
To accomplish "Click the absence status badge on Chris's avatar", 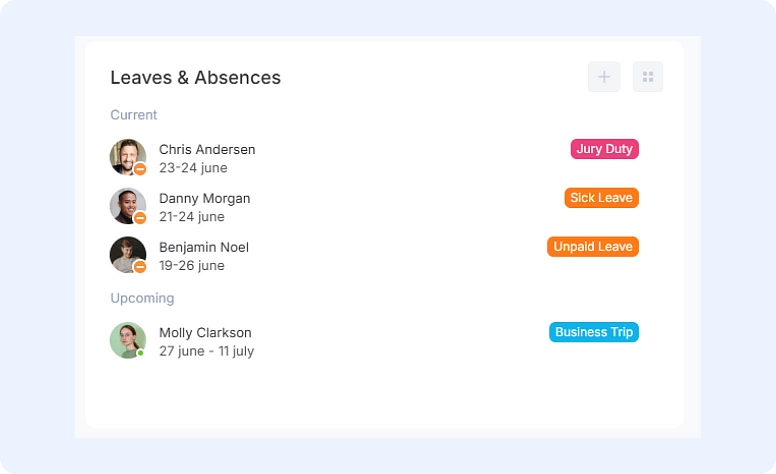I will pyautogui.click(x=140, y=170).
